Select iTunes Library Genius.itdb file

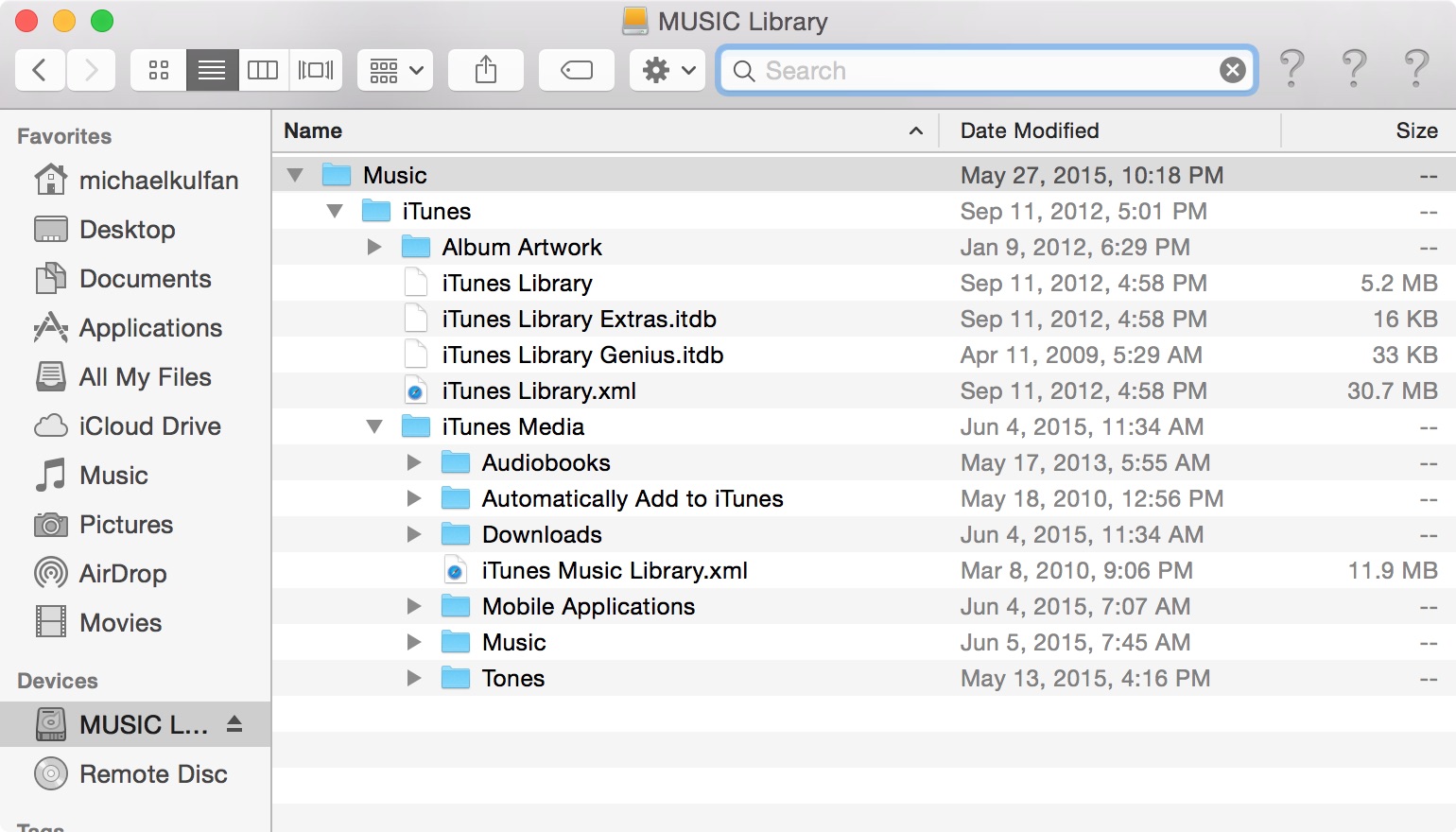(864, 355)
